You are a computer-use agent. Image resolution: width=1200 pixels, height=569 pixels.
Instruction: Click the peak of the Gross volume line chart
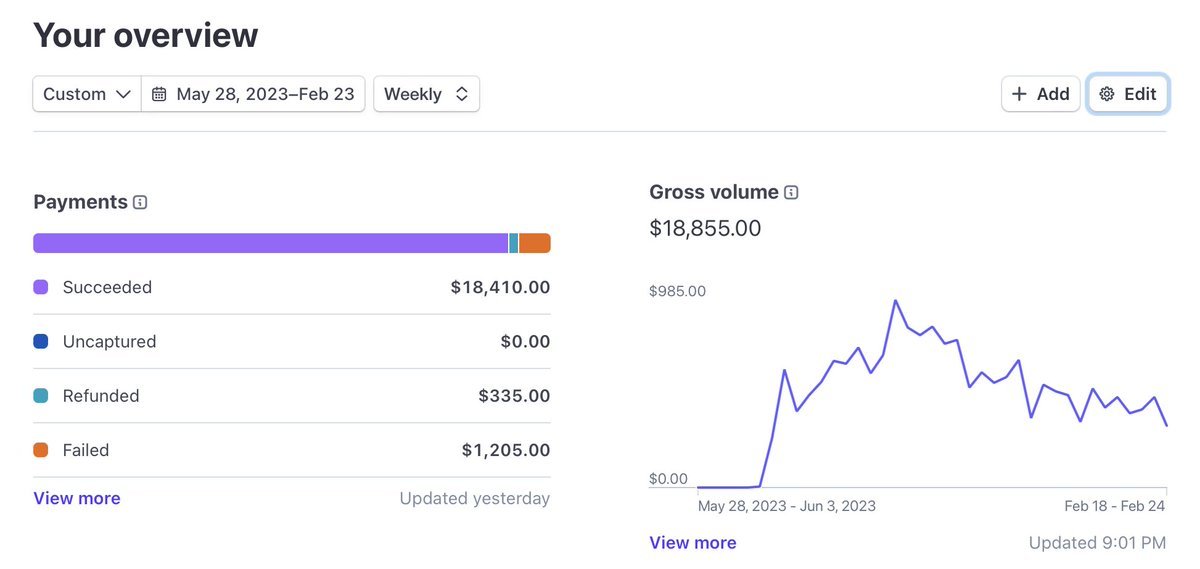coord(895,300)
